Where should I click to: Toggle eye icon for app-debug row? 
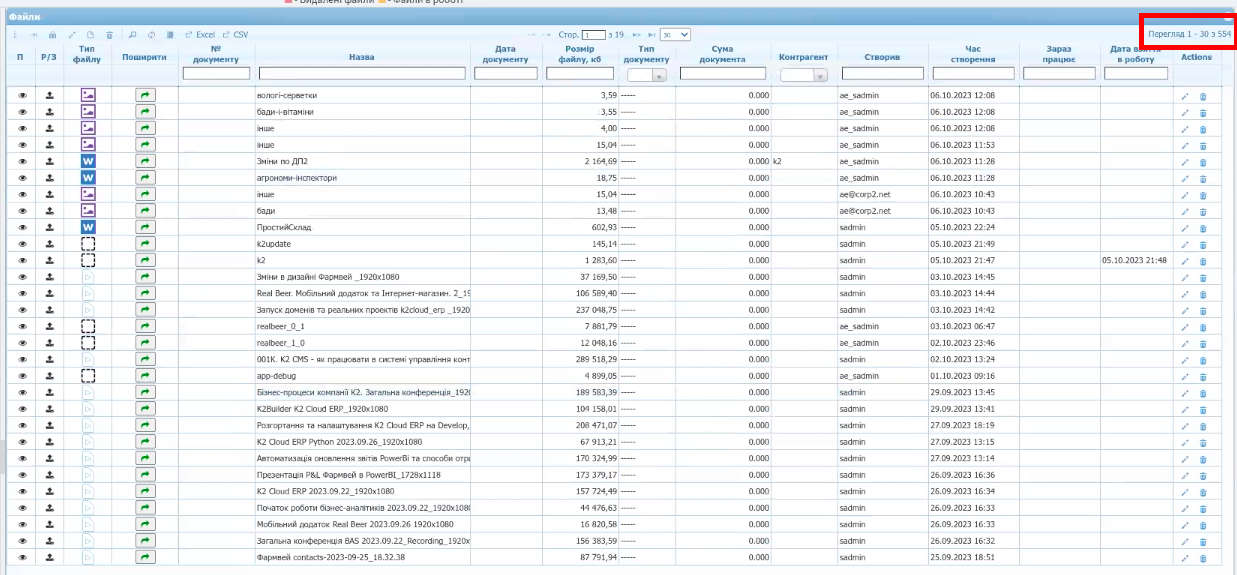coord(22,376)
